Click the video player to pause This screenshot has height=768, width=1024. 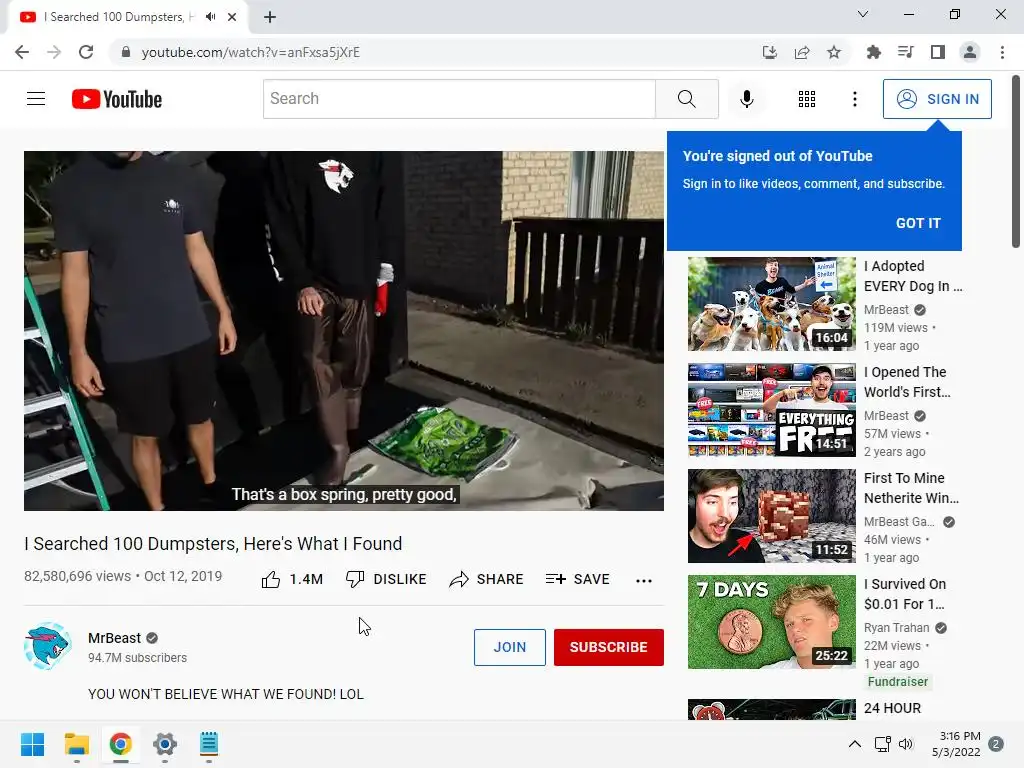[344, 330]
